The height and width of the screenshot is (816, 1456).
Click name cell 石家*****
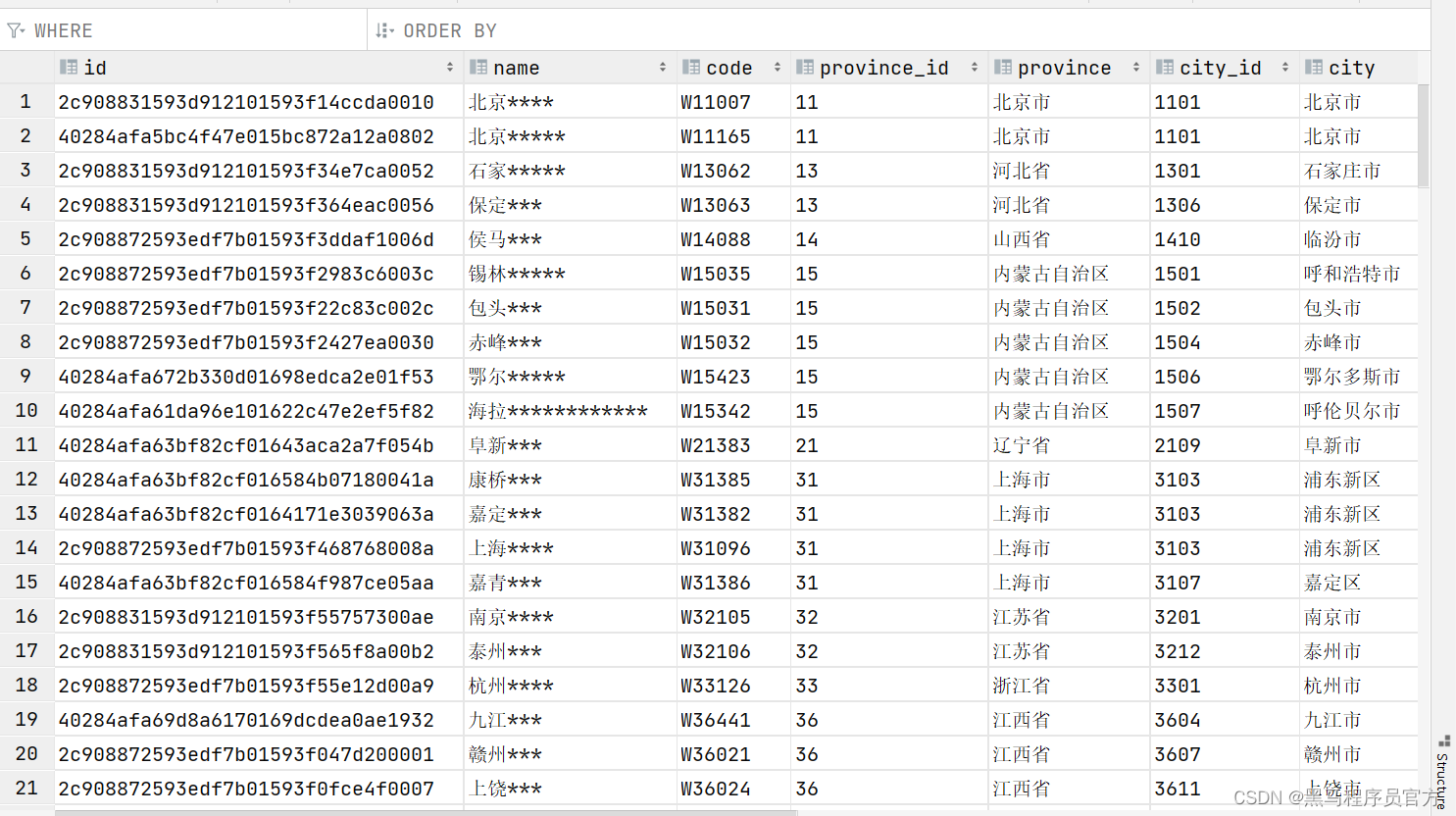(571, 171)
